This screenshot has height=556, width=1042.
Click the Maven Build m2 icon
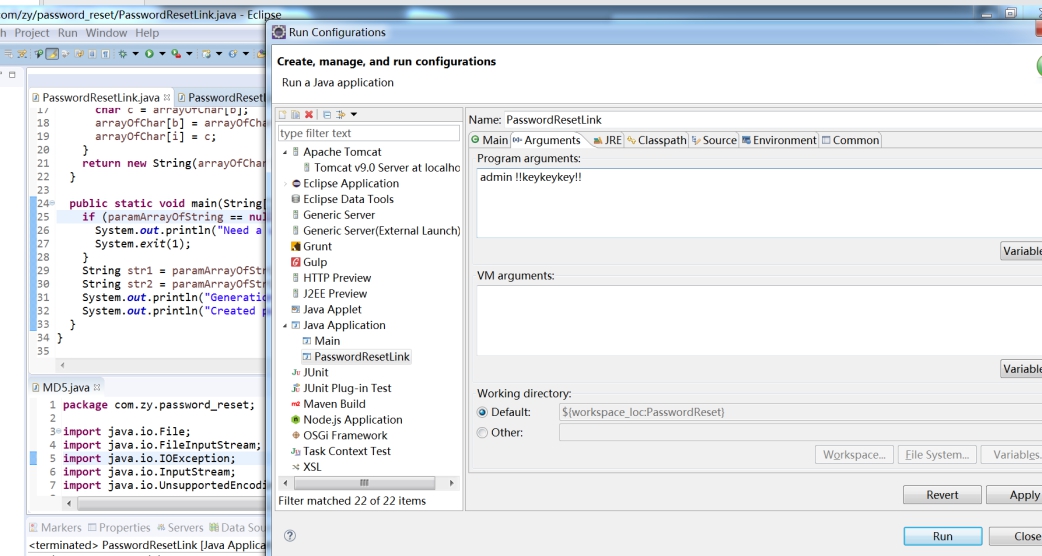coord(296,404)
